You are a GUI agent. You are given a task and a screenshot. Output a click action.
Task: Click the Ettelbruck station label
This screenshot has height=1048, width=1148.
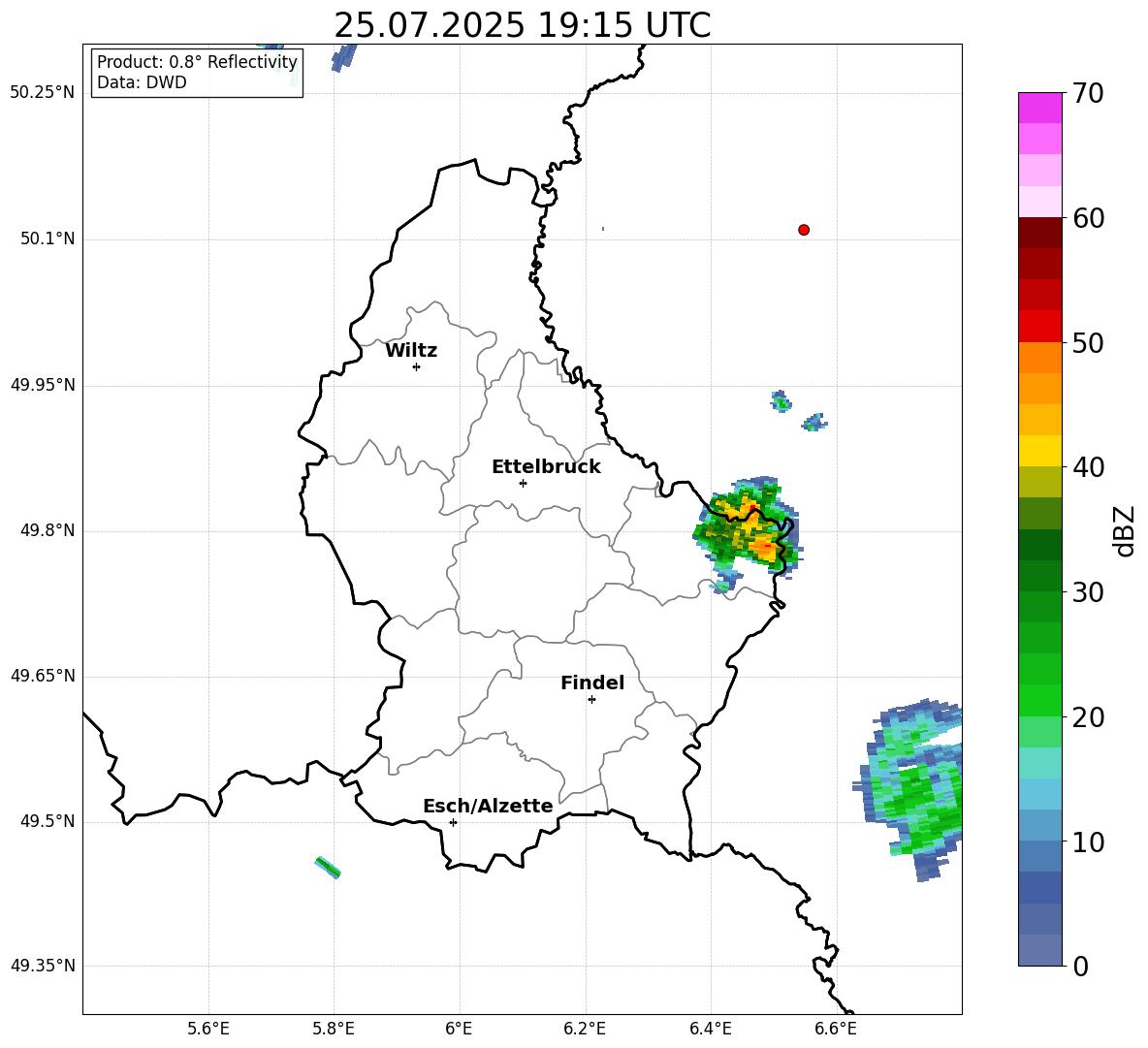tap(546, 467)
